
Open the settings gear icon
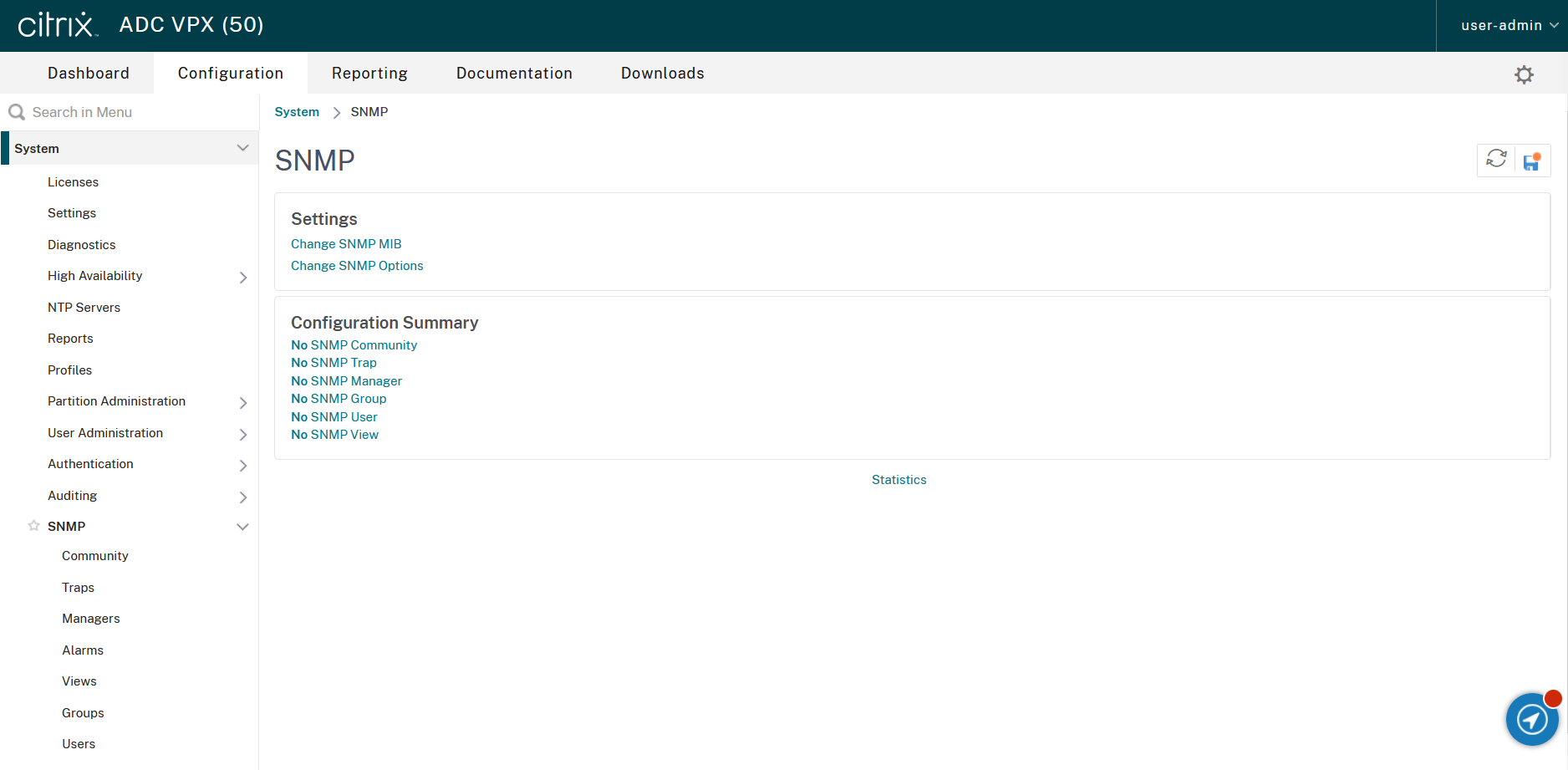tap(1524, 74)
